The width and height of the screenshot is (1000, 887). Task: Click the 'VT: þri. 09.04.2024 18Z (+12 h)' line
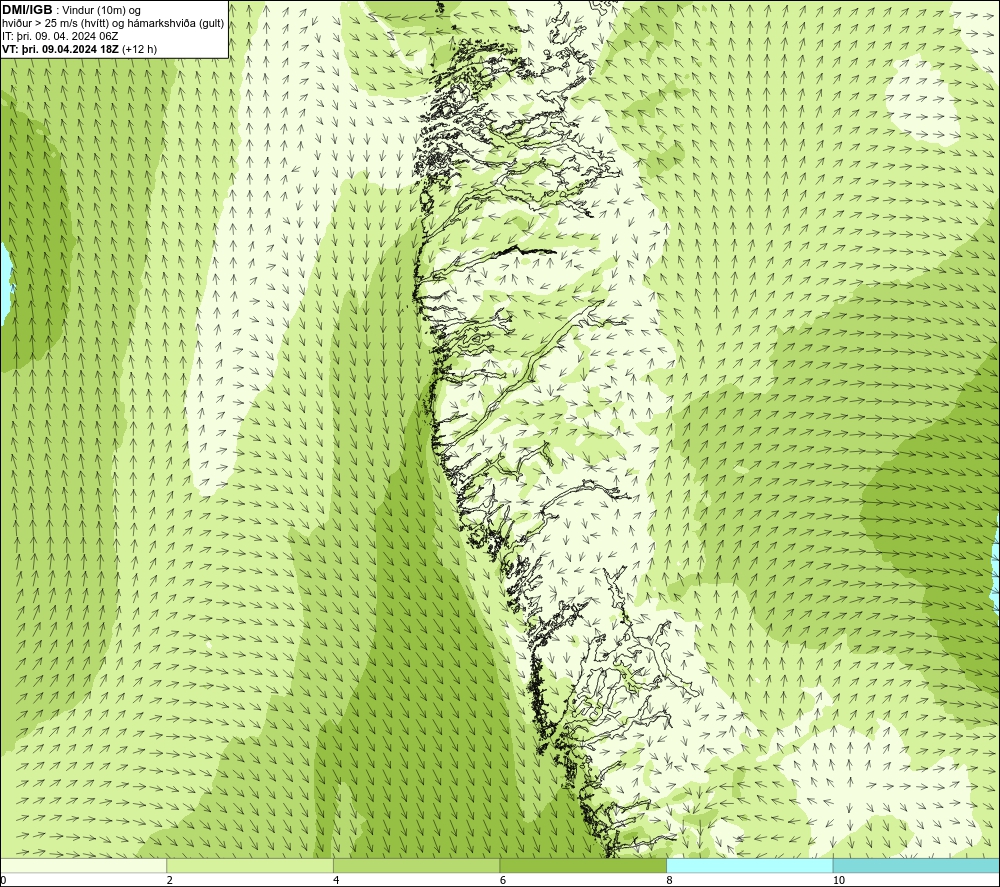[79, 48]
